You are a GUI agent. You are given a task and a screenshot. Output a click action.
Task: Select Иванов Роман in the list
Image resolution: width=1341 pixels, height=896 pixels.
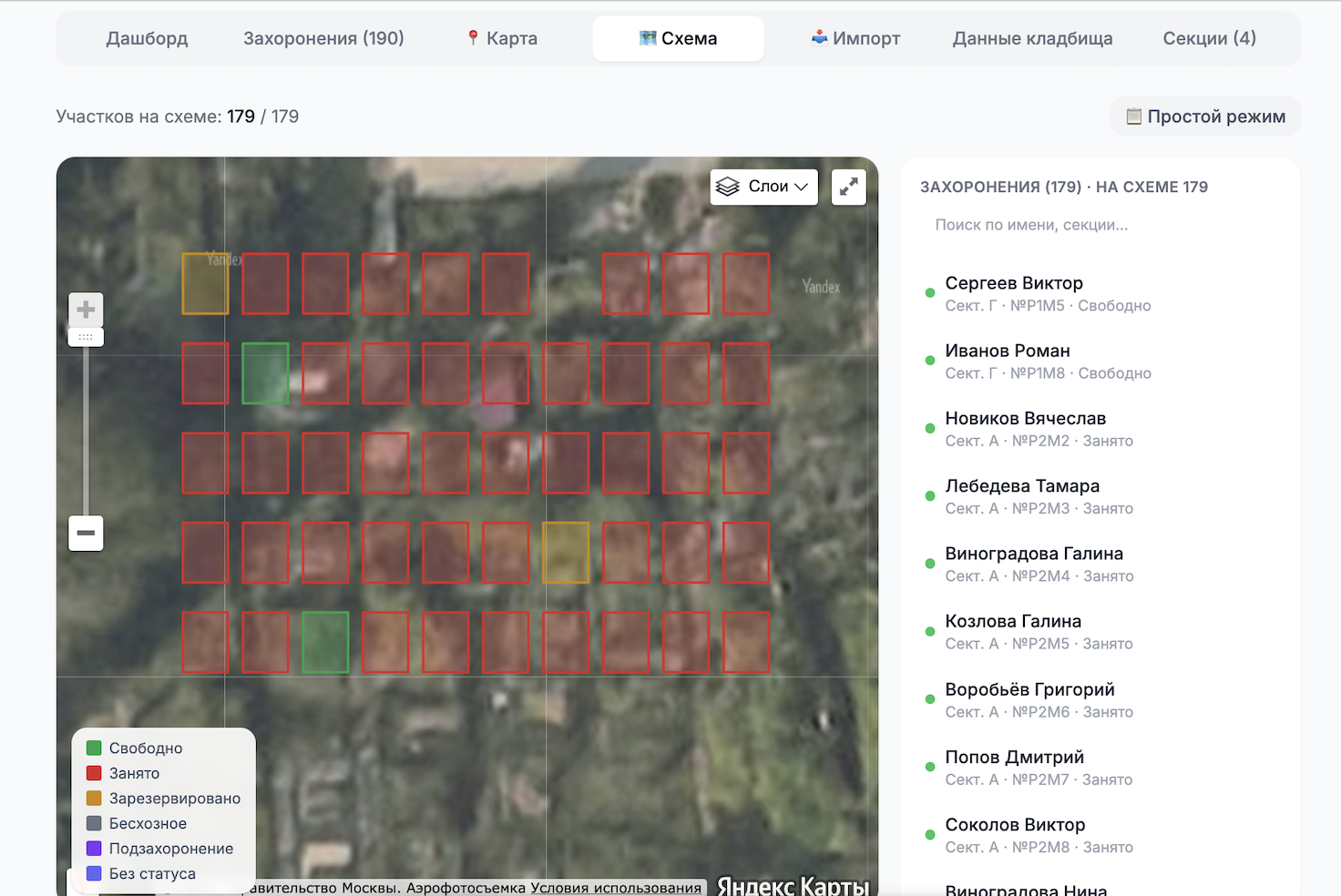[x=1100, y=361]
